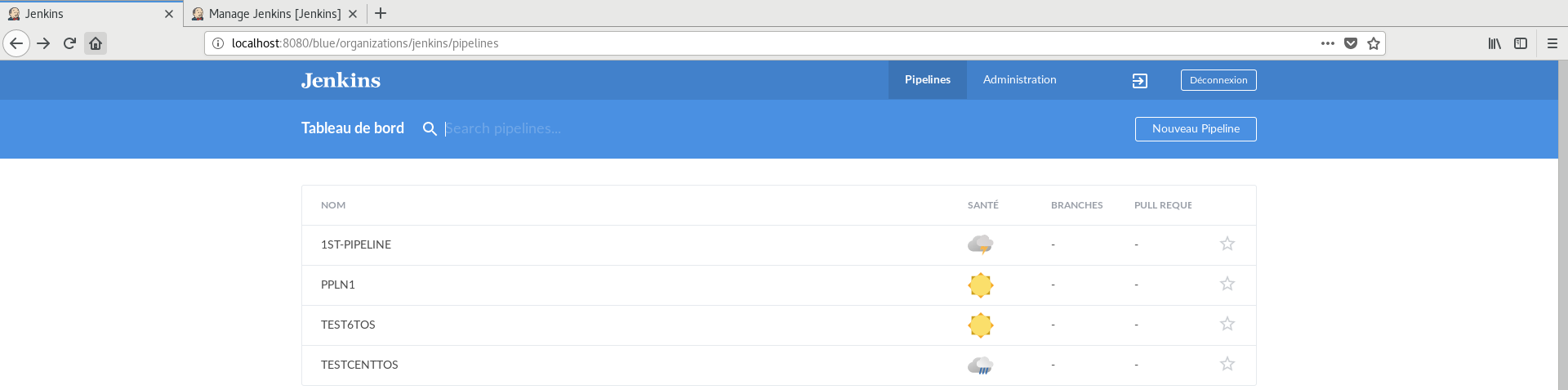Focus the Search pipelines input field
Viewport: 1568px width, 390px height.
[x=572, y=128]
